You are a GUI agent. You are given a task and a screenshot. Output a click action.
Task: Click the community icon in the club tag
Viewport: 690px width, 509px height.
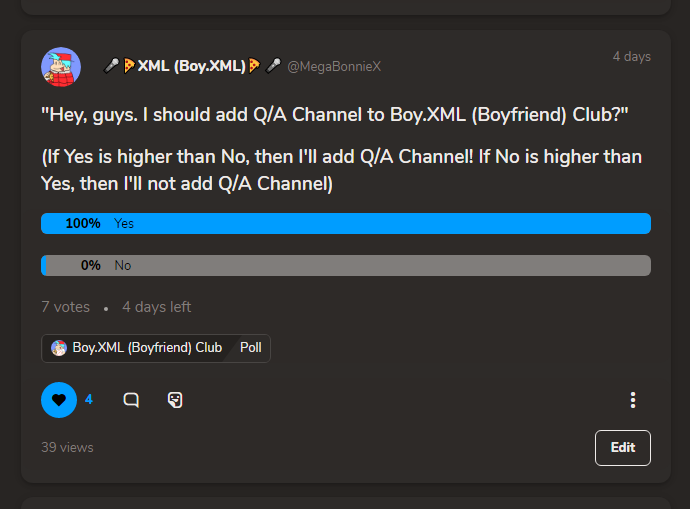(x=59, y=348)
